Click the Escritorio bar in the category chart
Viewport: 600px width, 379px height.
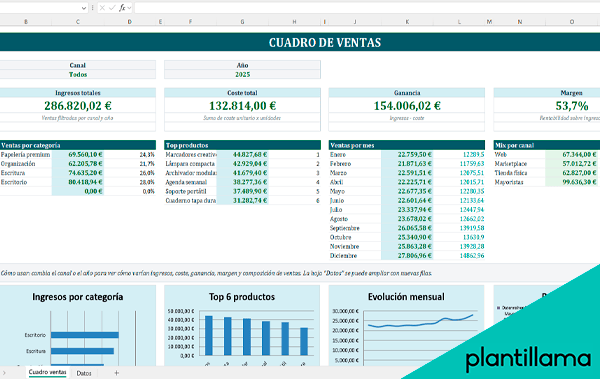tap(85, 335)
